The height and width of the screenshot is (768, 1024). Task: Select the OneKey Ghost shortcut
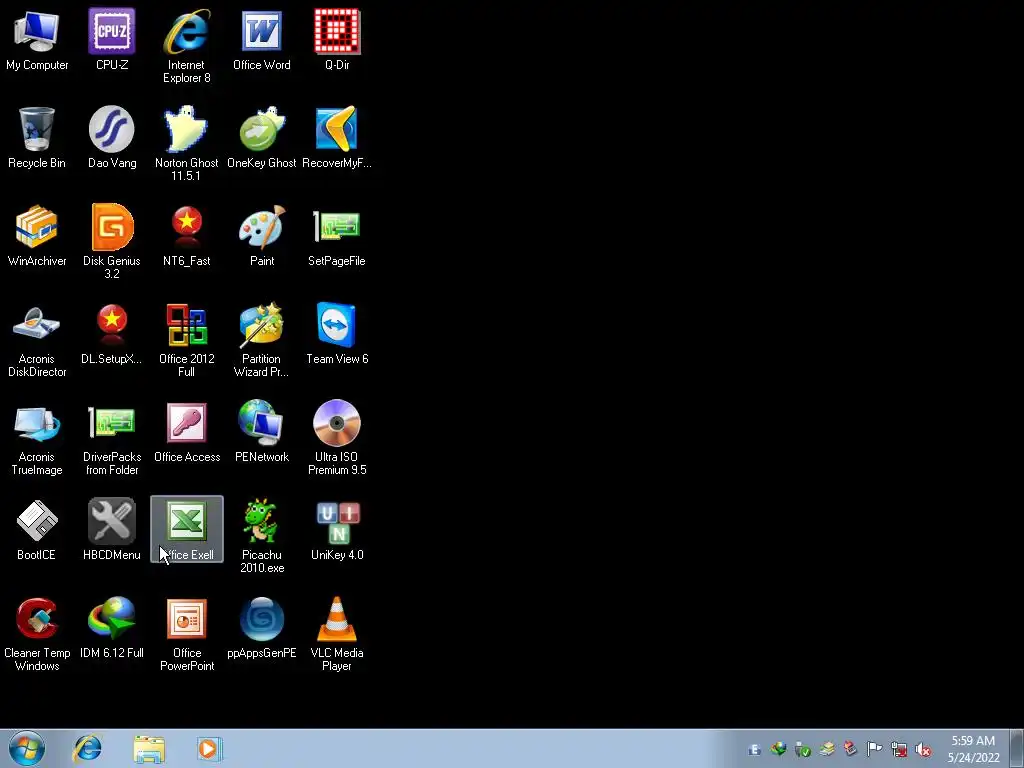pyautogui.click(x=262, y=137)
